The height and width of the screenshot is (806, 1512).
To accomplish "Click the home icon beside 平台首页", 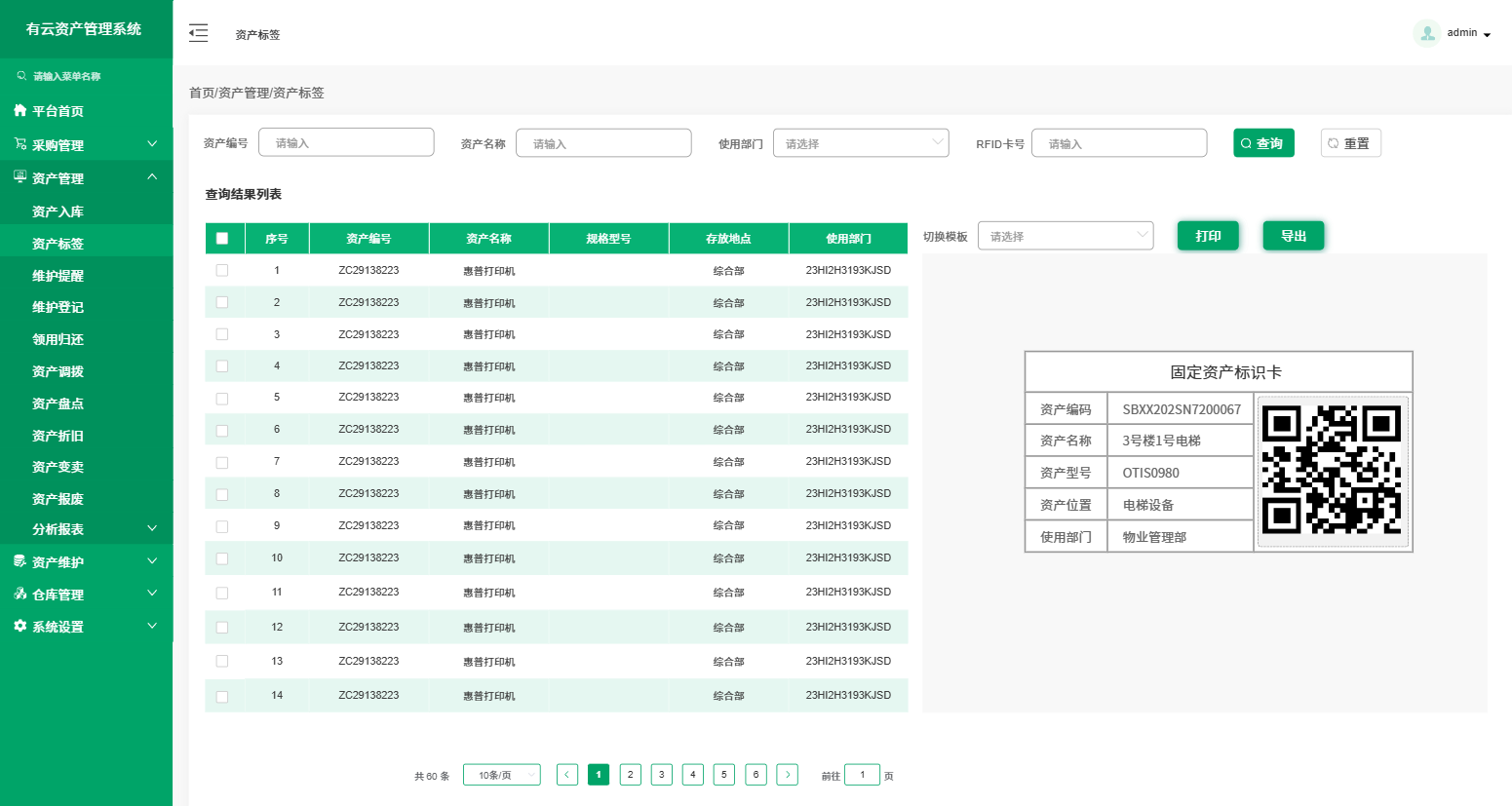I will 19,110.
